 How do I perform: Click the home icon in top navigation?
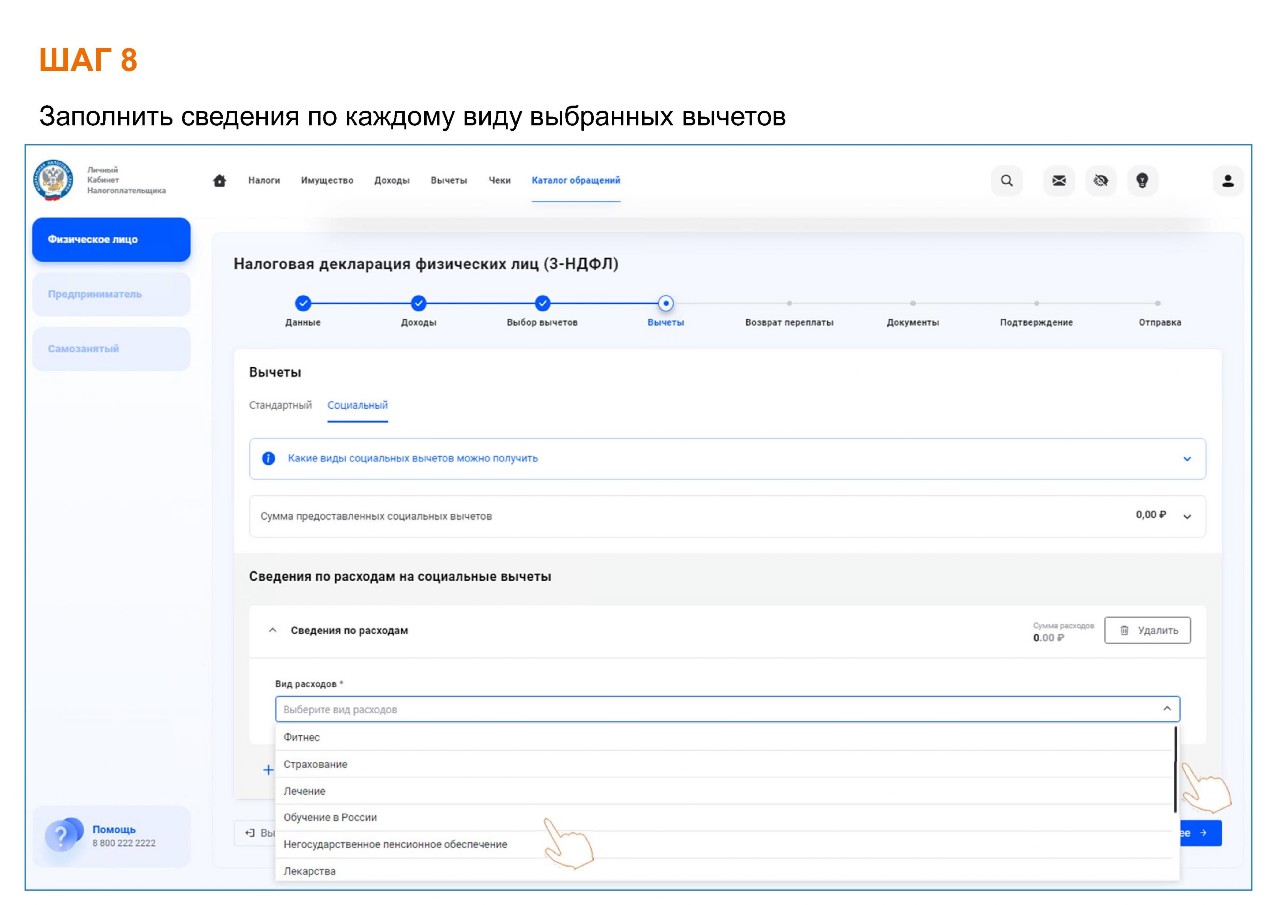tap(220, 181)
